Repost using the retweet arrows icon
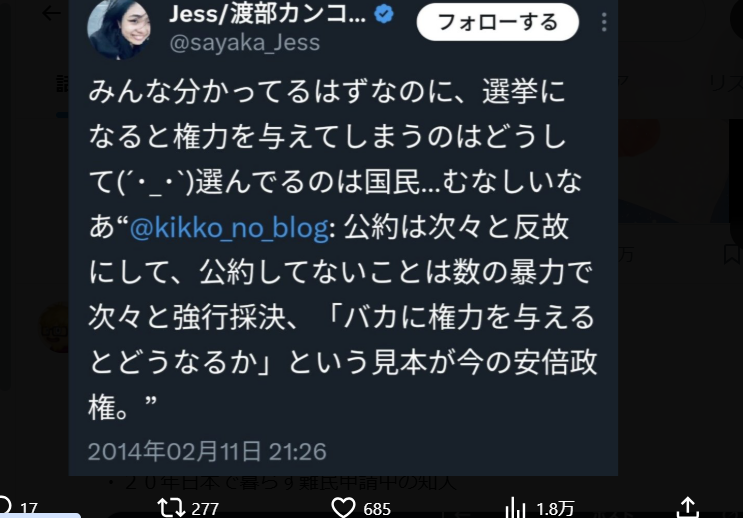 [x=171, y=508]
